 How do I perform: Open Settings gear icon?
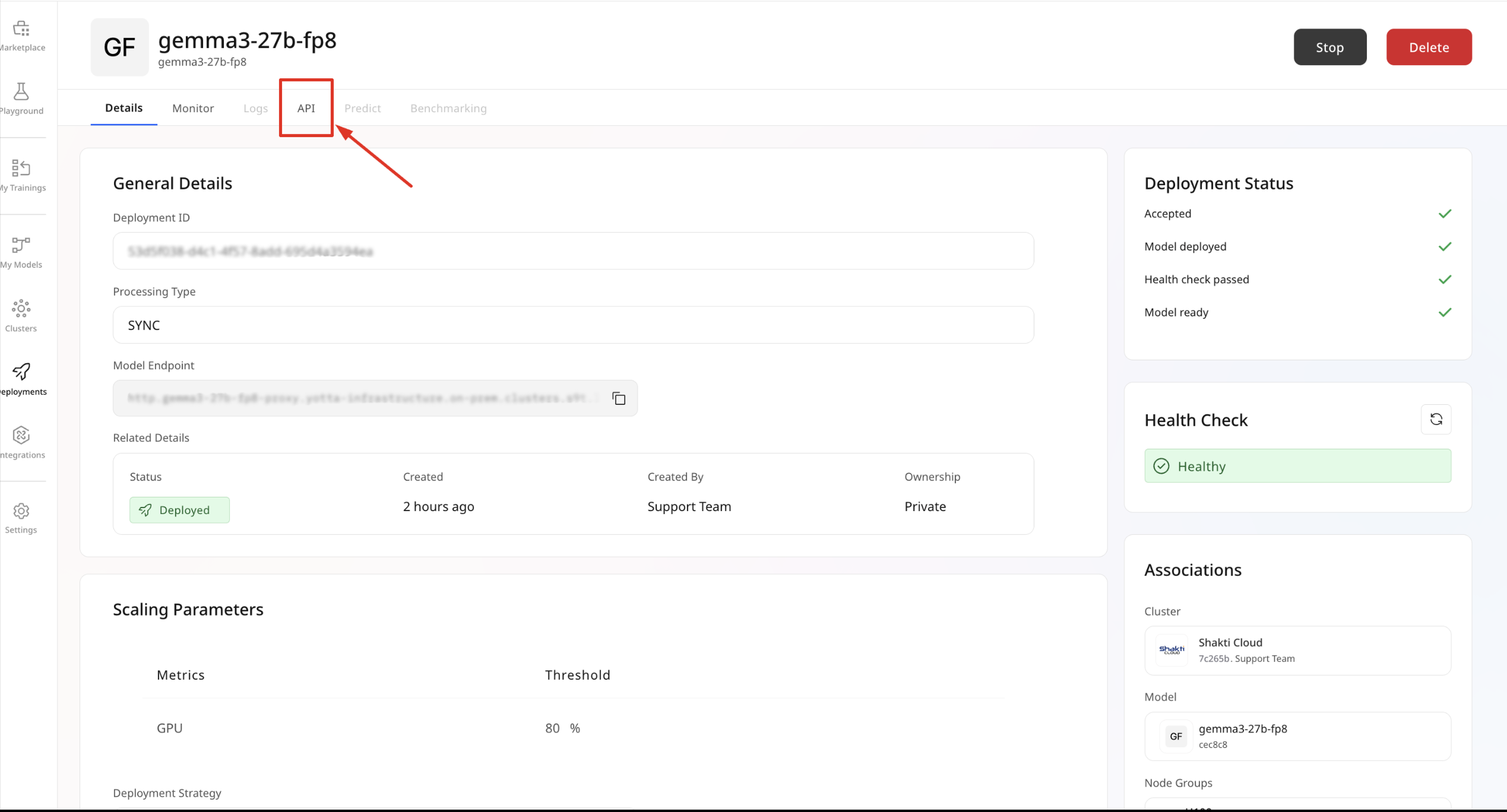point(21,511)
